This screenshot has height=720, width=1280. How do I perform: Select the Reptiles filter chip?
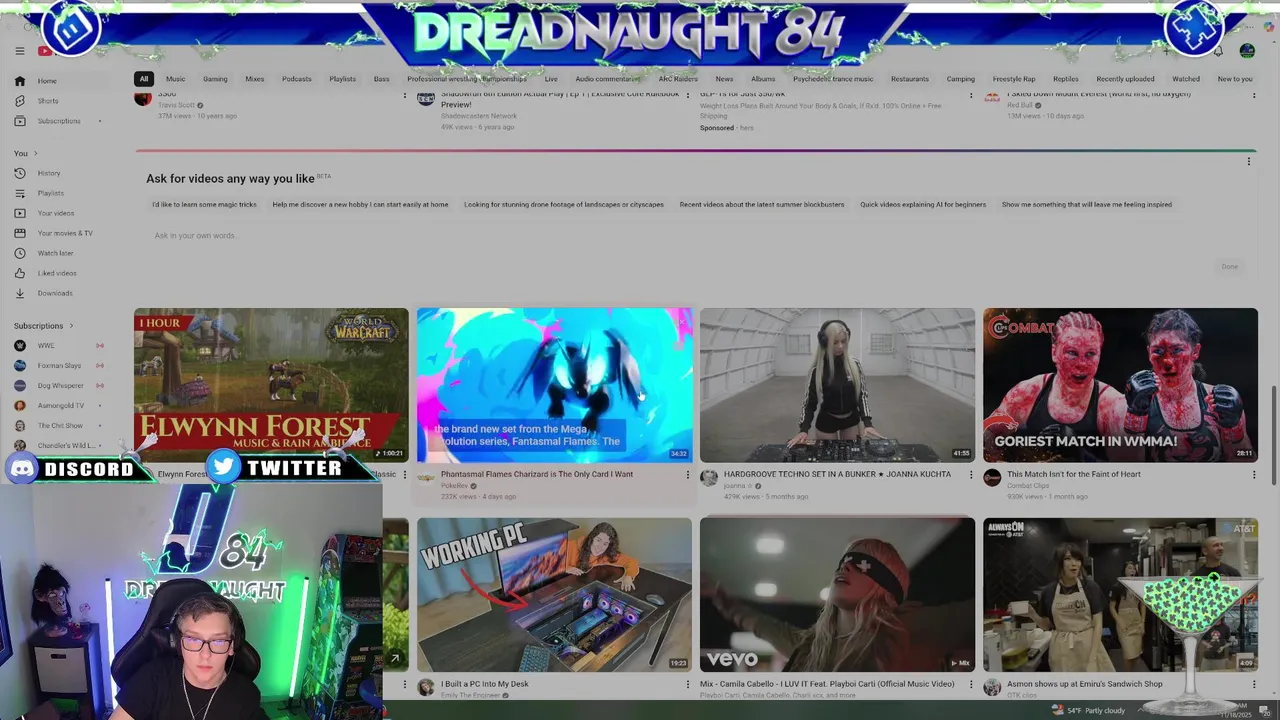pos(1066,79)
